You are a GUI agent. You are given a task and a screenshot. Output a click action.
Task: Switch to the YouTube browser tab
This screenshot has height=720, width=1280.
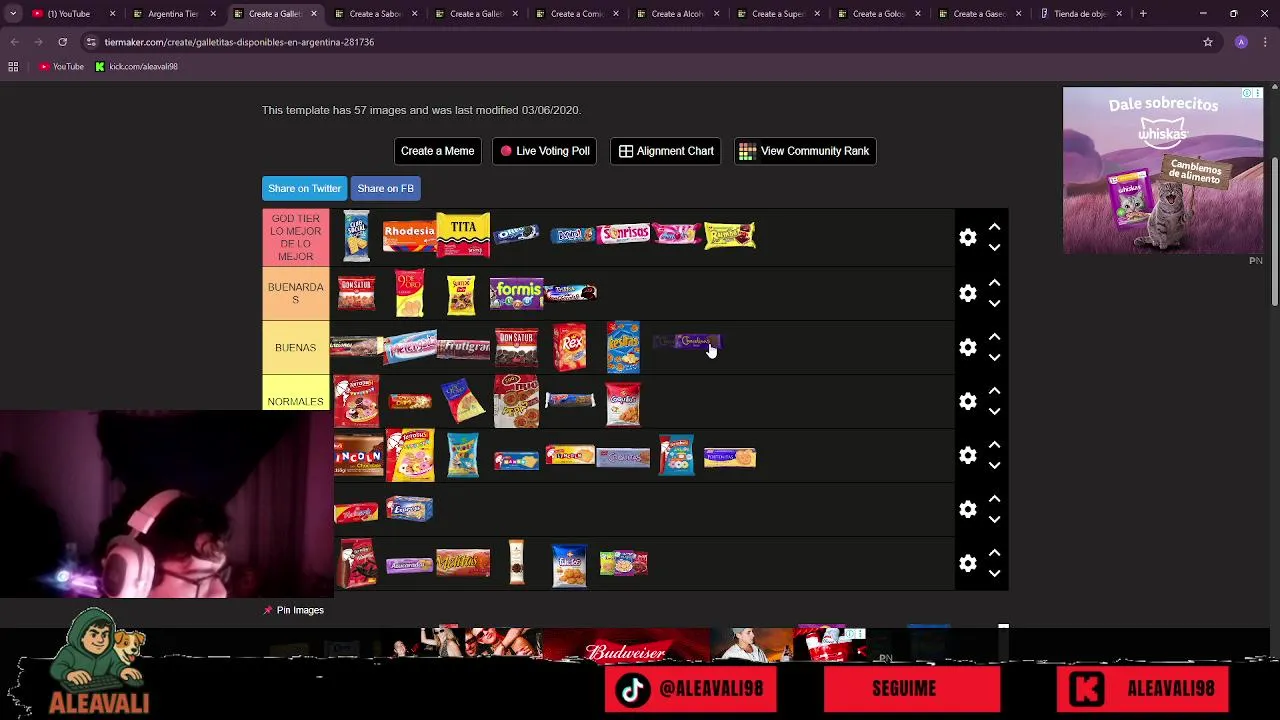click(70, 14)
